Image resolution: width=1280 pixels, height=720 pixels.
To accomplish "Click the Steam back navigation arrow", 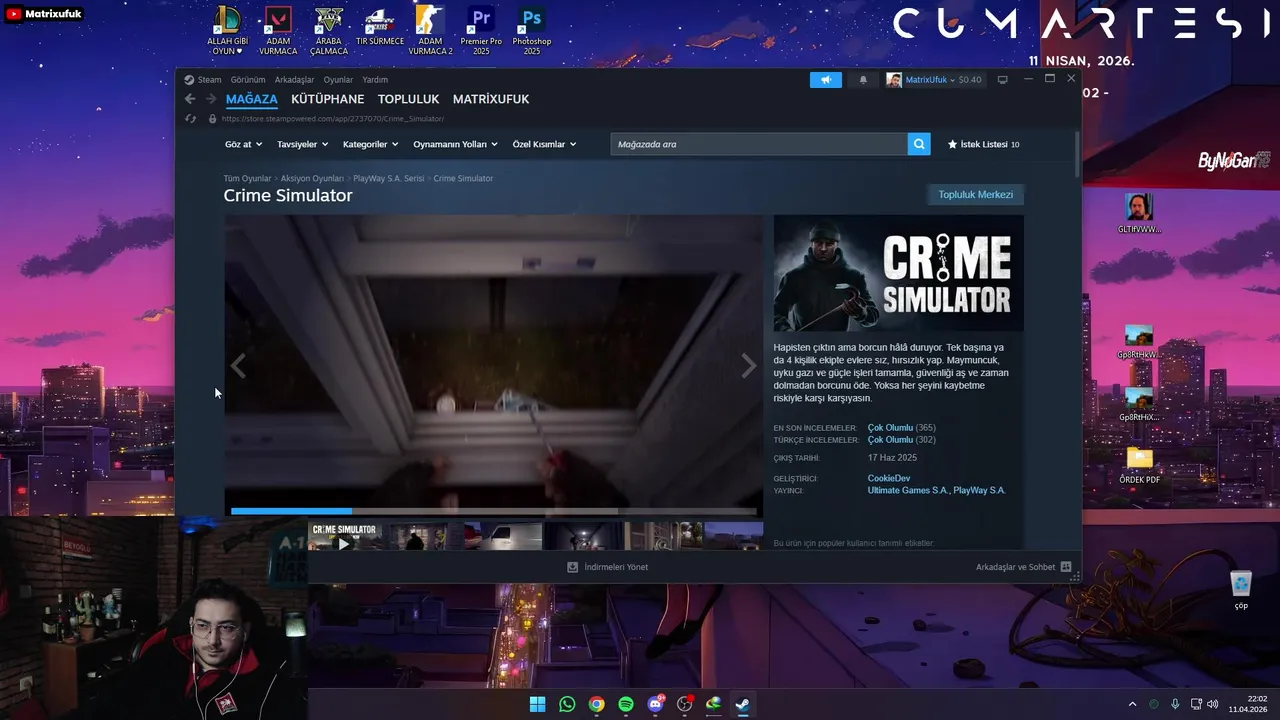I will [190, 99].
